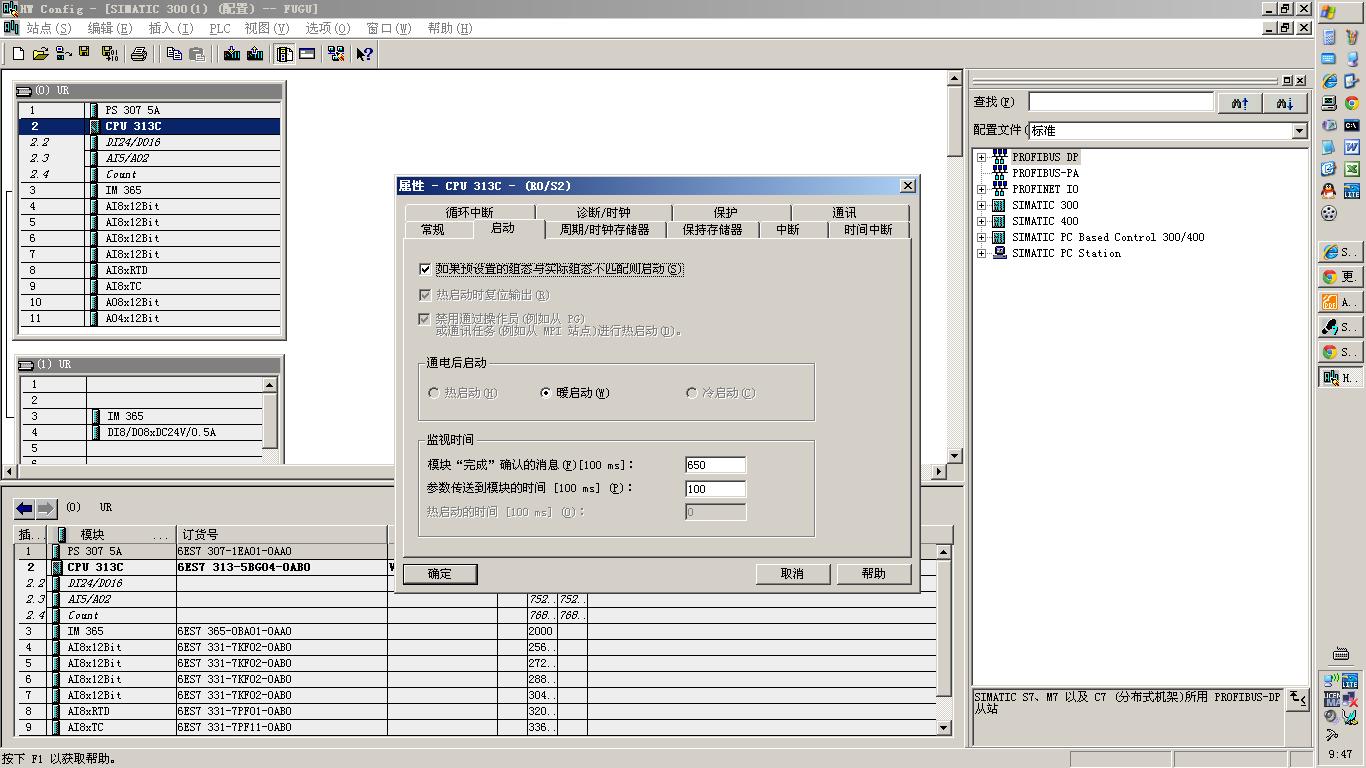The width and height of the screenshot is (1366, 768).
Task: Click the Copy toolbar icon
Action: [174, 54]
